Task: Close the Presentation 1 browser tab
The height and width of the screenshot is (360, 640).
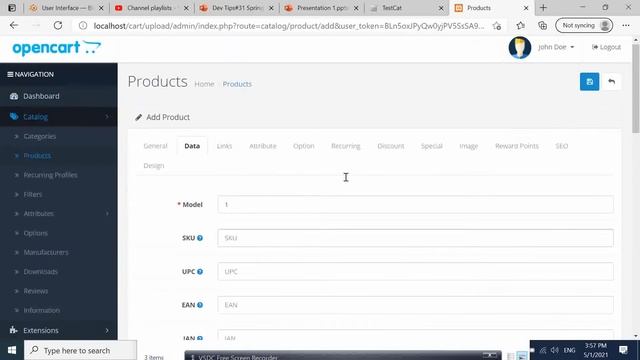Action: click(356, 8)
